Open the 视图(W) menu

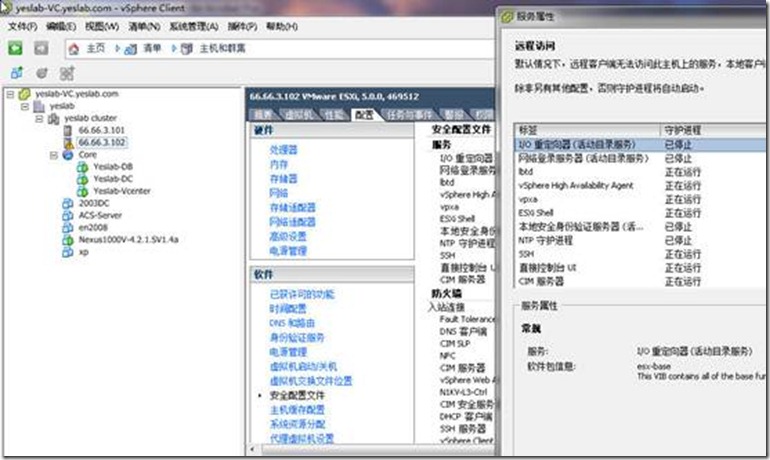102,27
